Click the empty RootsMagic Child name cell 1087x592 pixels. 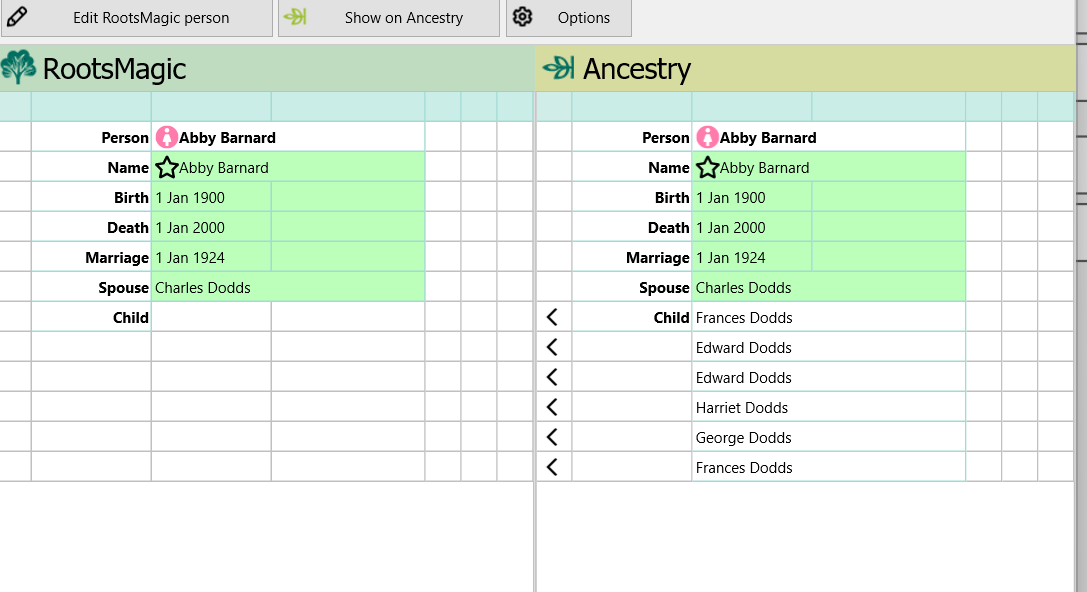211,317
